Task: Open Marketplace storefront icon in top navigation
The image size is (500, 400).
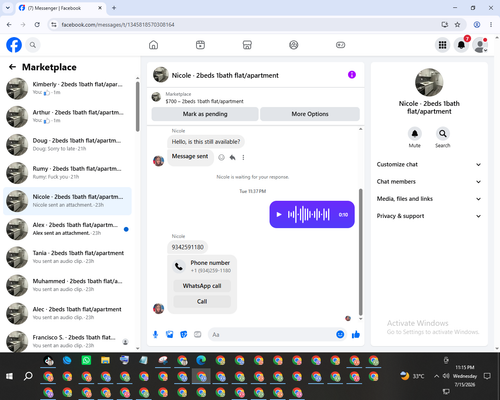Action: (x=247, y=45)
